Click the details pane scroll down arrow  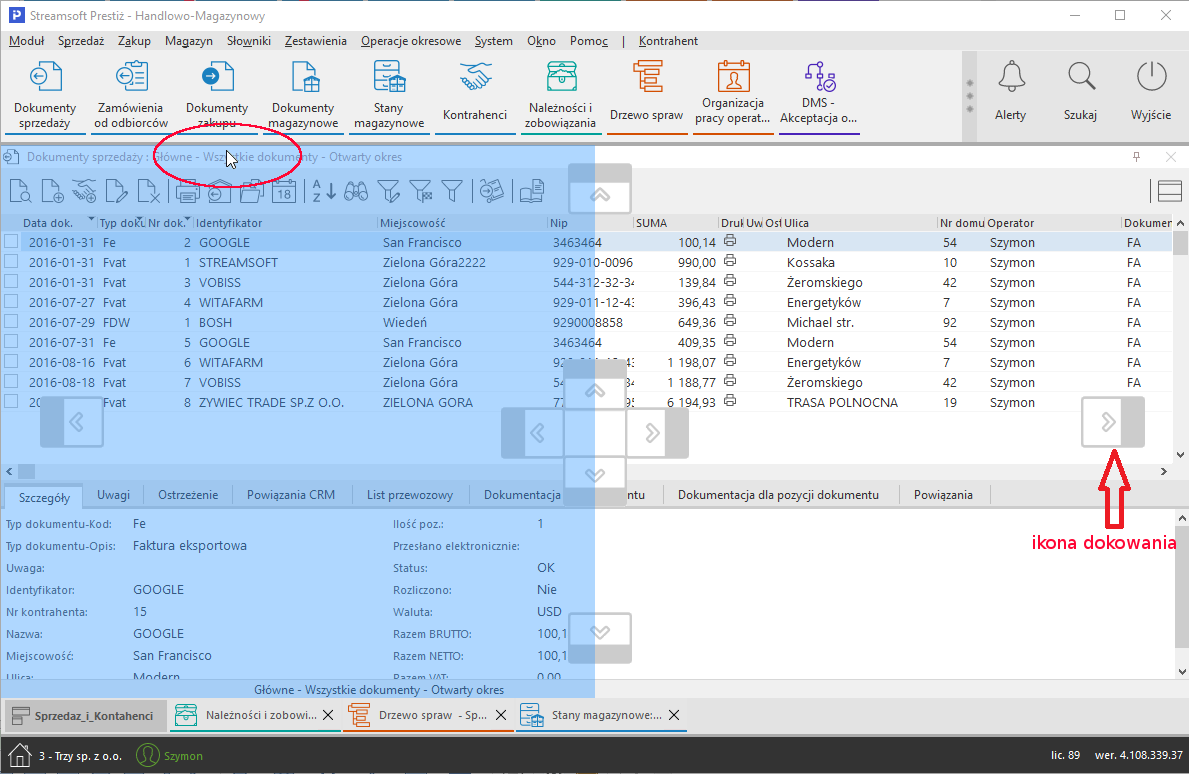[1181, 672]
